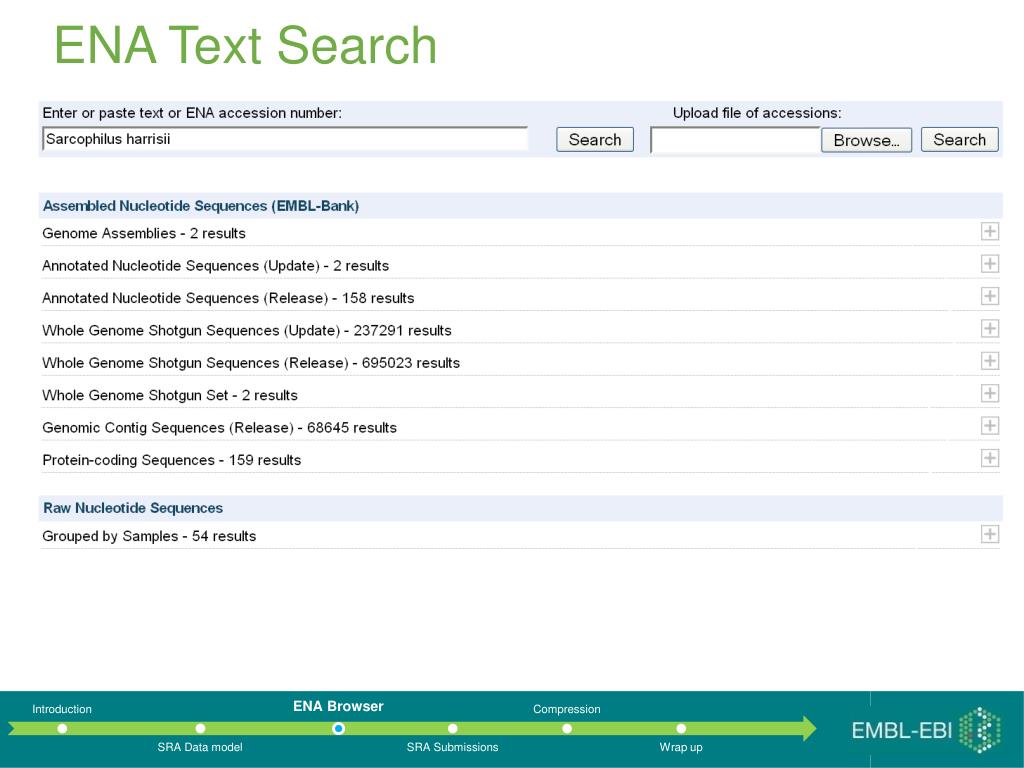Click the 'Enter or paste text' label
Viewport: 1024px width, 768px height.
point(192,113)
